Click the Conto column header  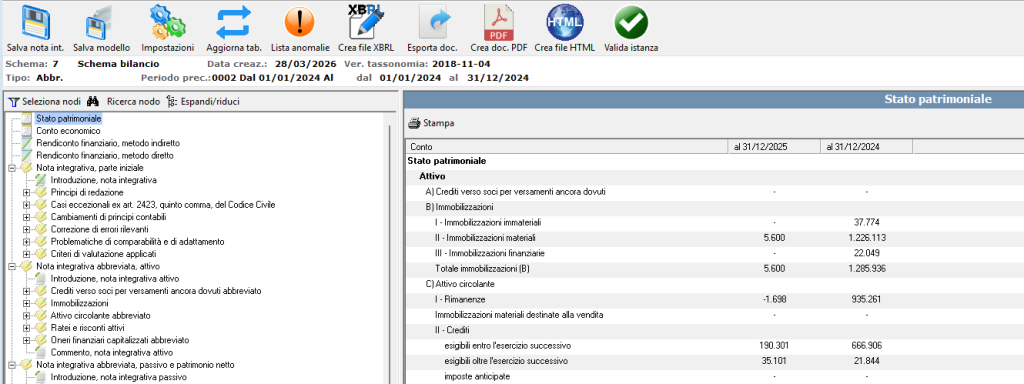click(567, 147)
